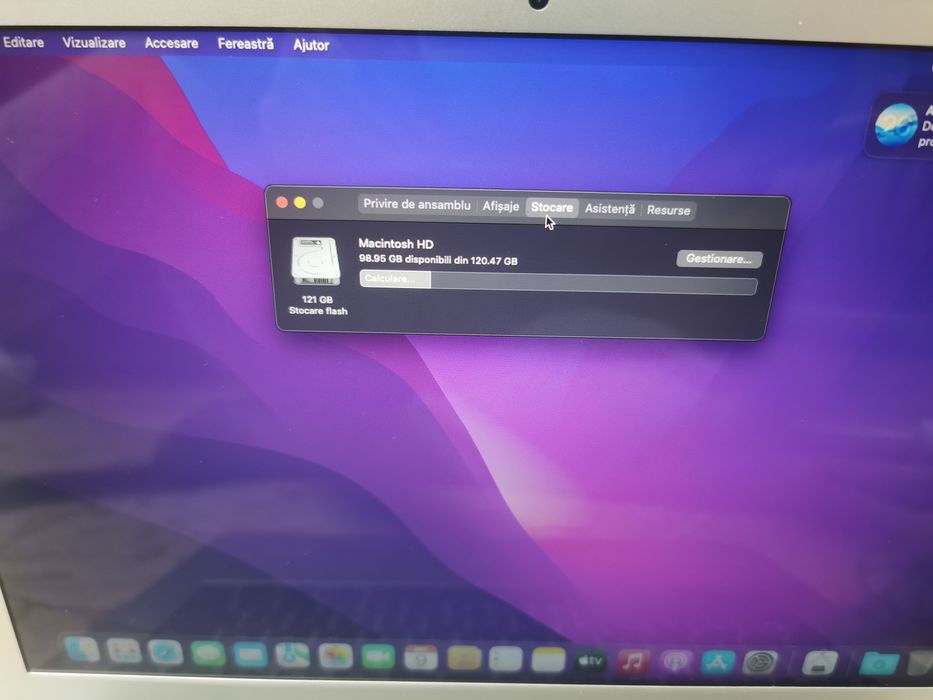
Task: Click the Gestionare... button
Action: pos(719,259)
